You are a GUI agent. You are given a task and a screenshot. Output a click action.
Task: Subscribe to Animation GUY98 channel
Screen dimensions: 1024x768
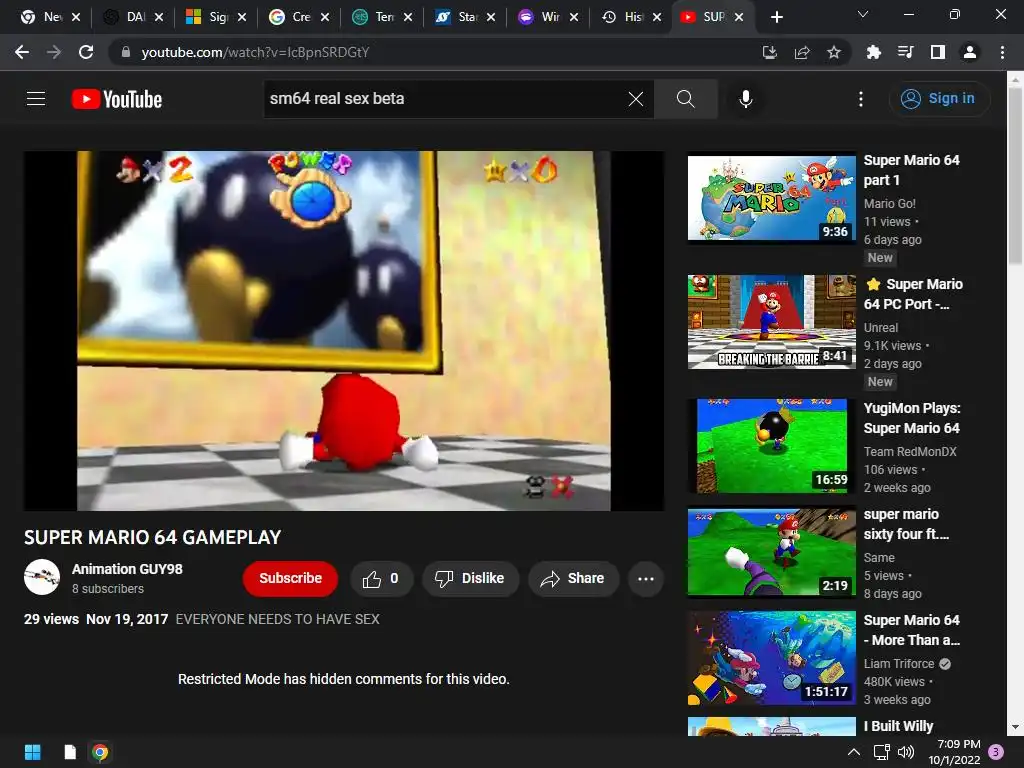[x=291, y=578]
